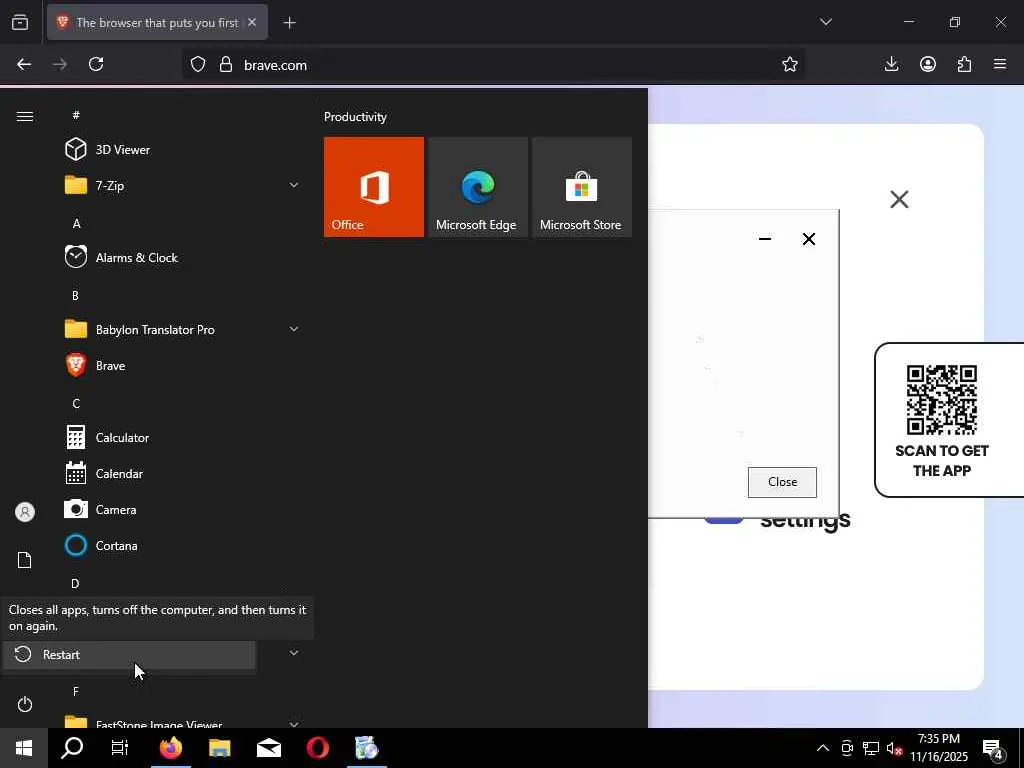Click the Productivity group heading

coord(355,117)
